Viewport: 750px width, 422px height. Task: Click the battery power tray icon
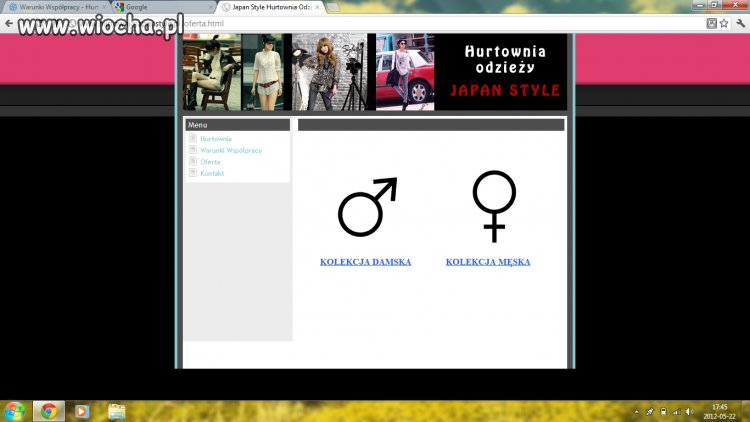[x=663, y=411]
